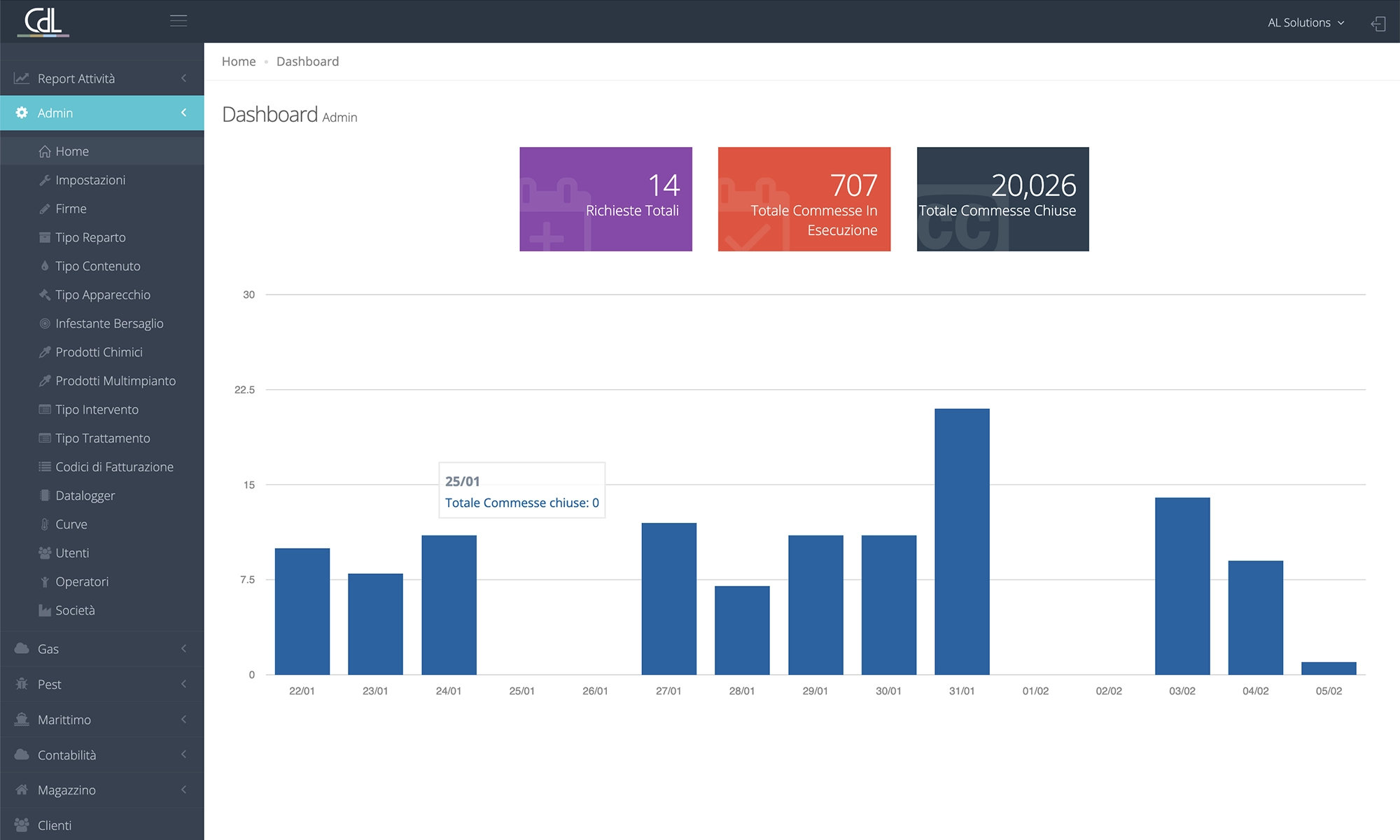Expand the Contabilità menu chevron
Viewport: 1400px width, 840px height.
[183, 755]
